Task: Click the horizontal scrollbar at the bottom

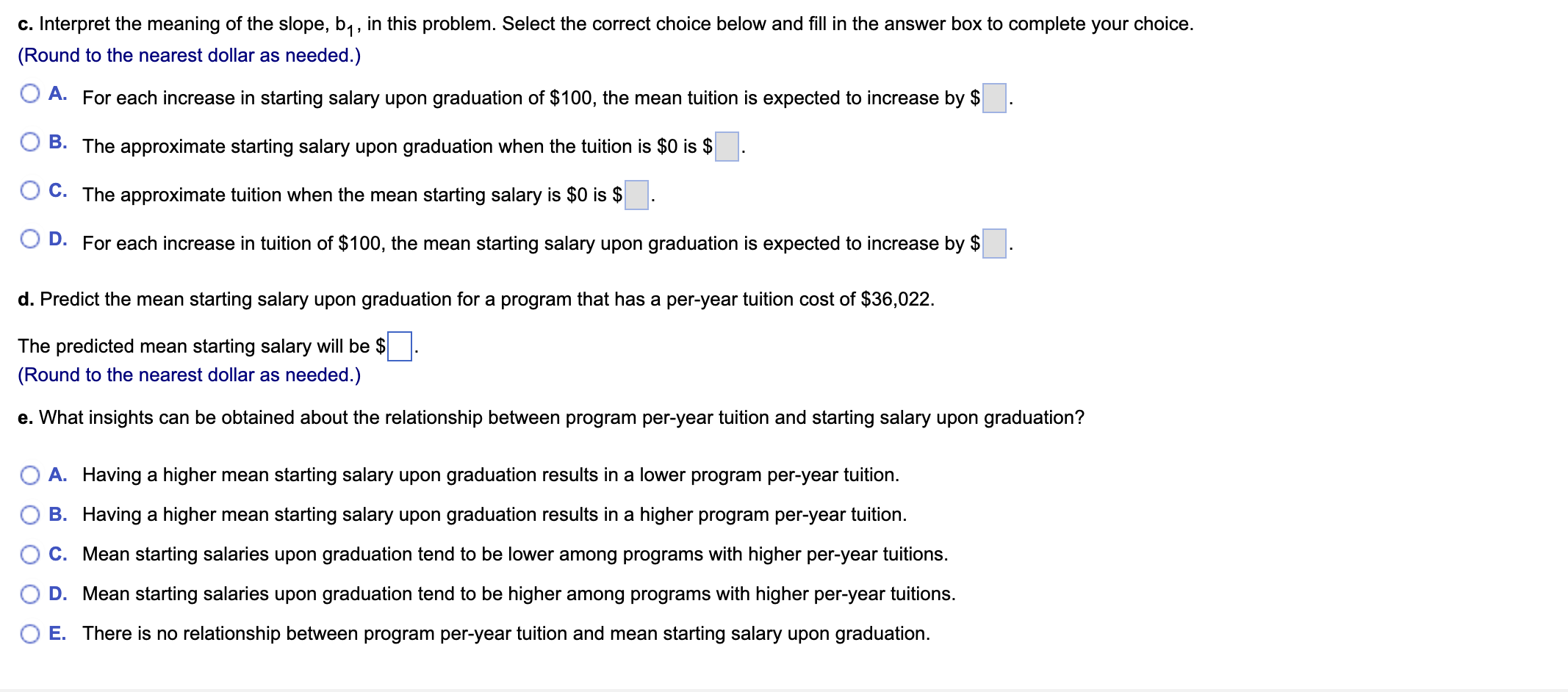Action: (x=784, y=686)
